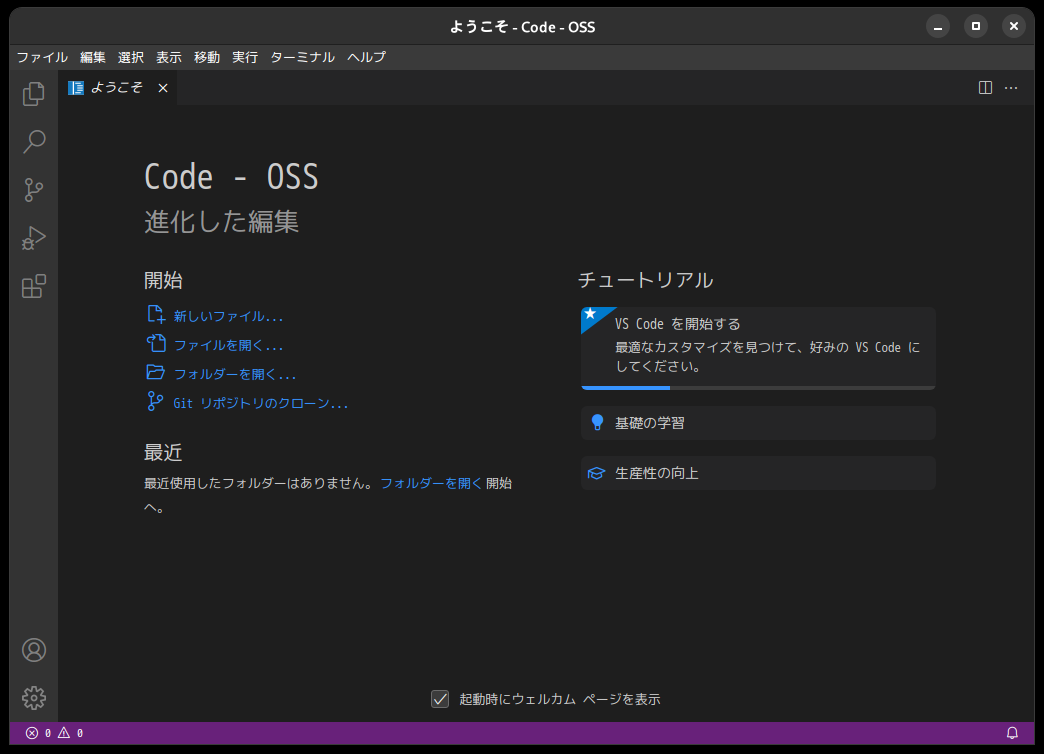The image size is (1044, 754).
Task: Click the Git リポジトリのクローン... link
Action: pos(260,404)
